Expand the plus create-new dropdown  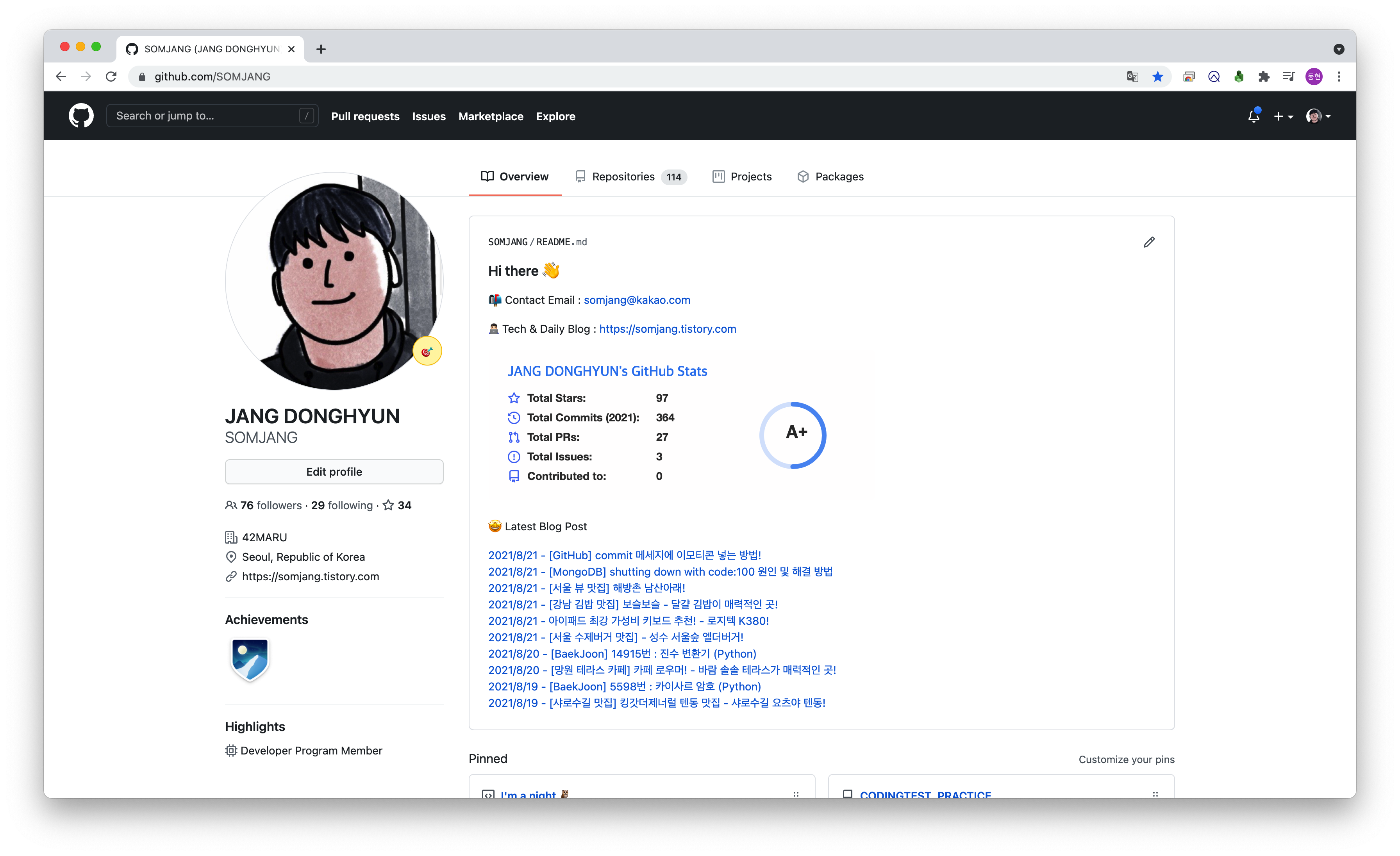click(1282, 116)
